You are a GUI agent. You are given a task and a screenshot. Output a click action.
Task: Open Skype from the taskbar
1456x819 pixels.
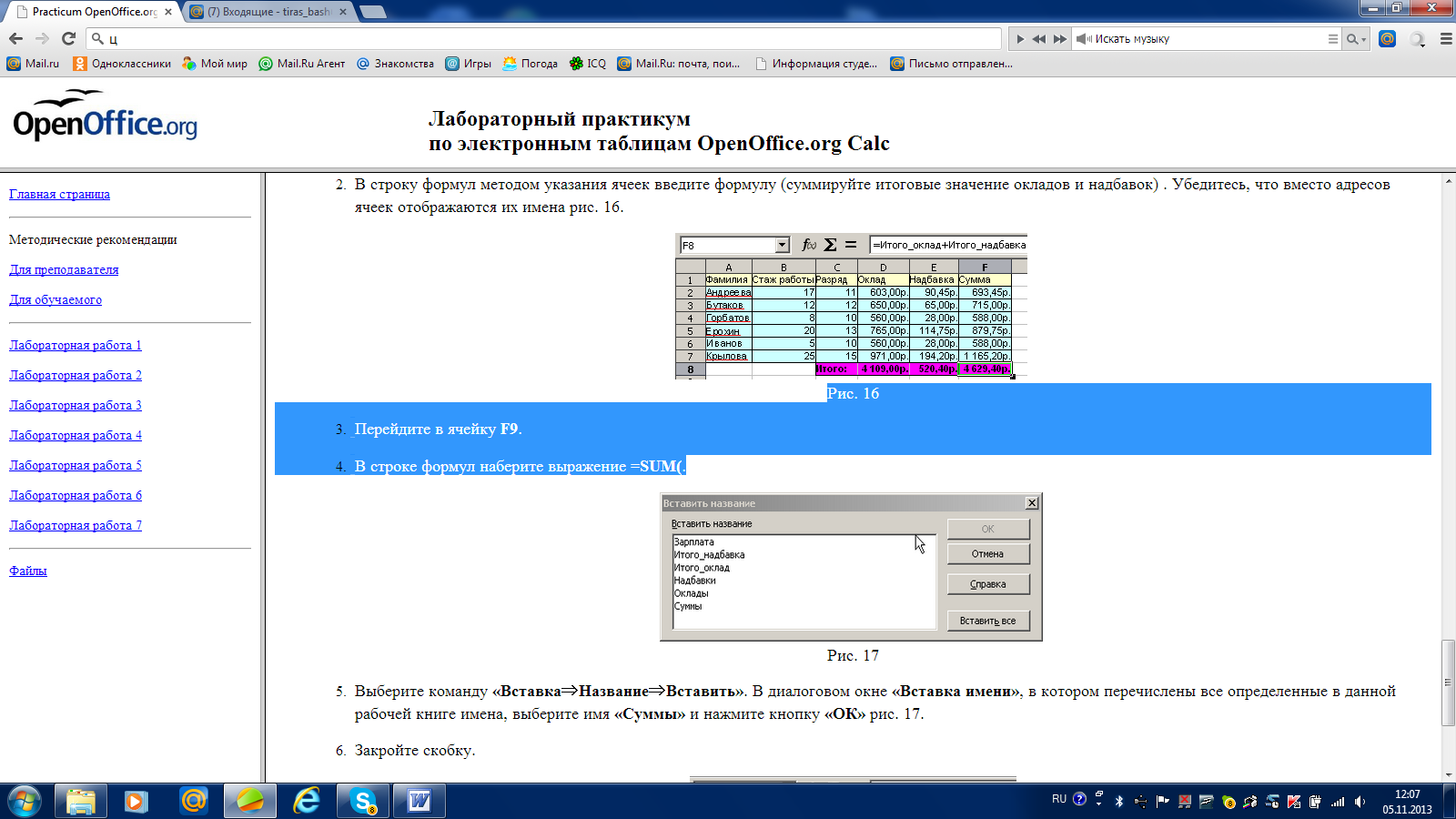coord(363,801)
